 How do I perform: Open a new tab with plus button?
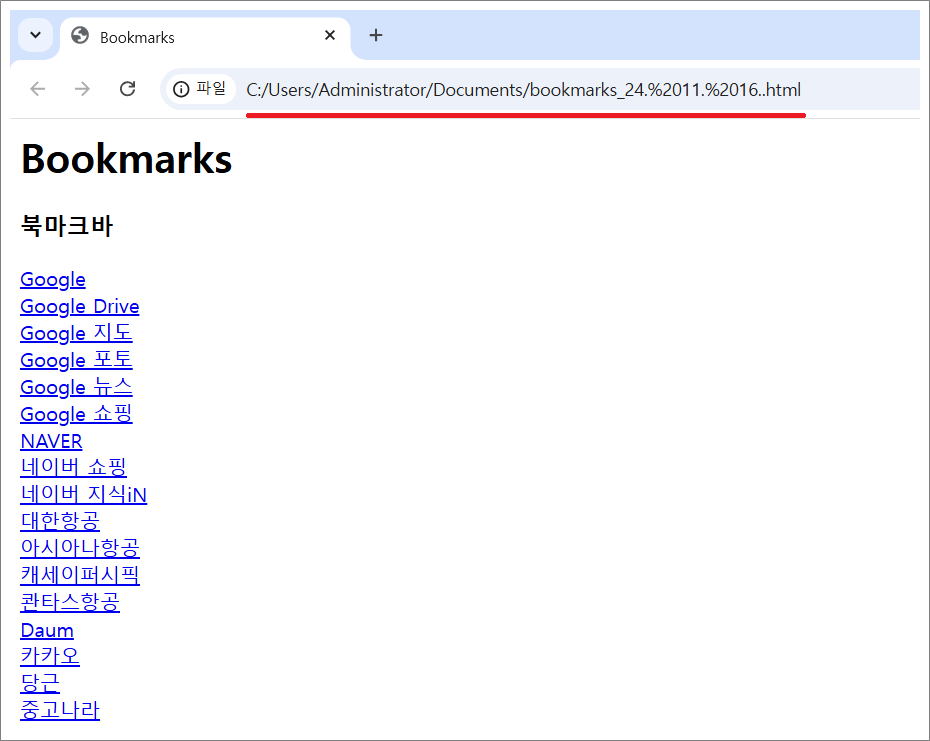point(376,36)
